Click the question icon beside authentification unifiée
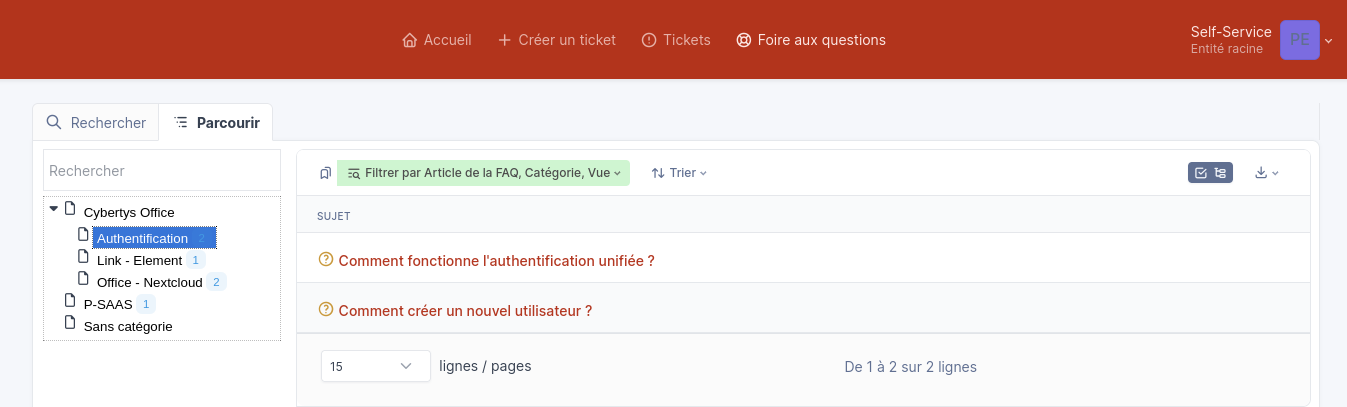Image resolution: width=1347 pixels, height=407 pixels. click(325, 260)
